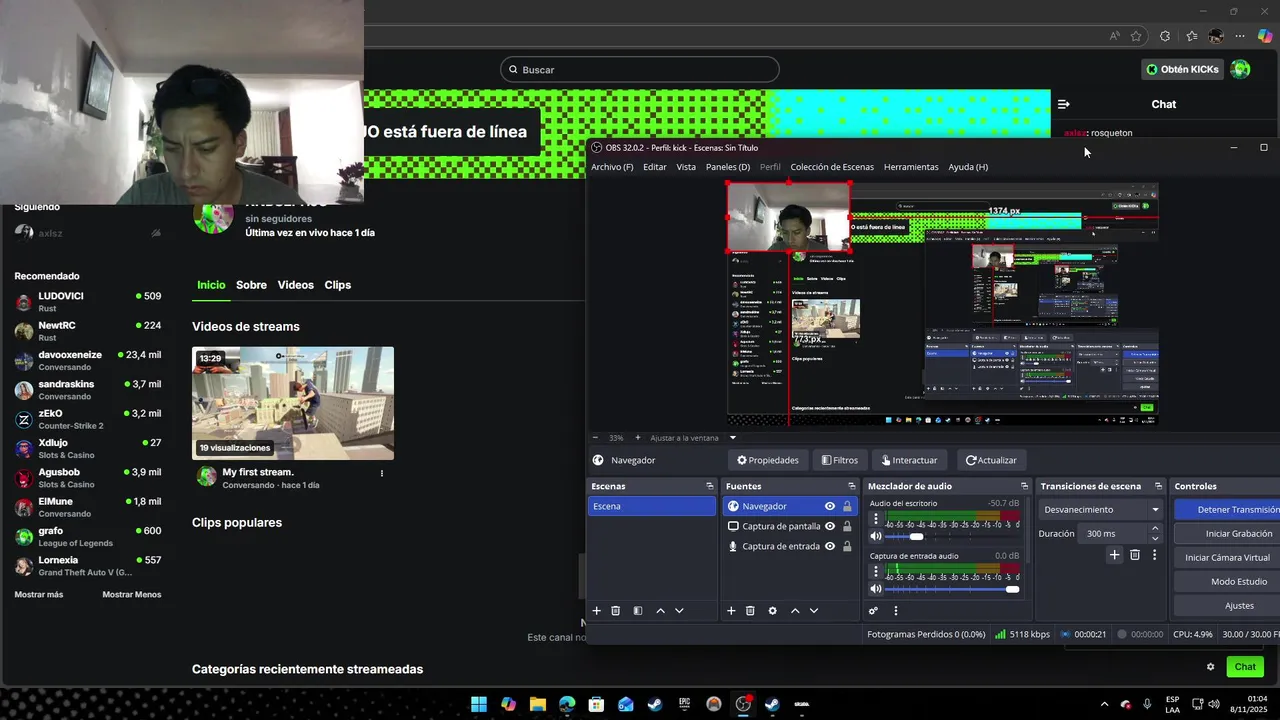Viewport: 1280px width, 720px height.
Task: Delete the scene transition with trash icon
Action: 1134,555
